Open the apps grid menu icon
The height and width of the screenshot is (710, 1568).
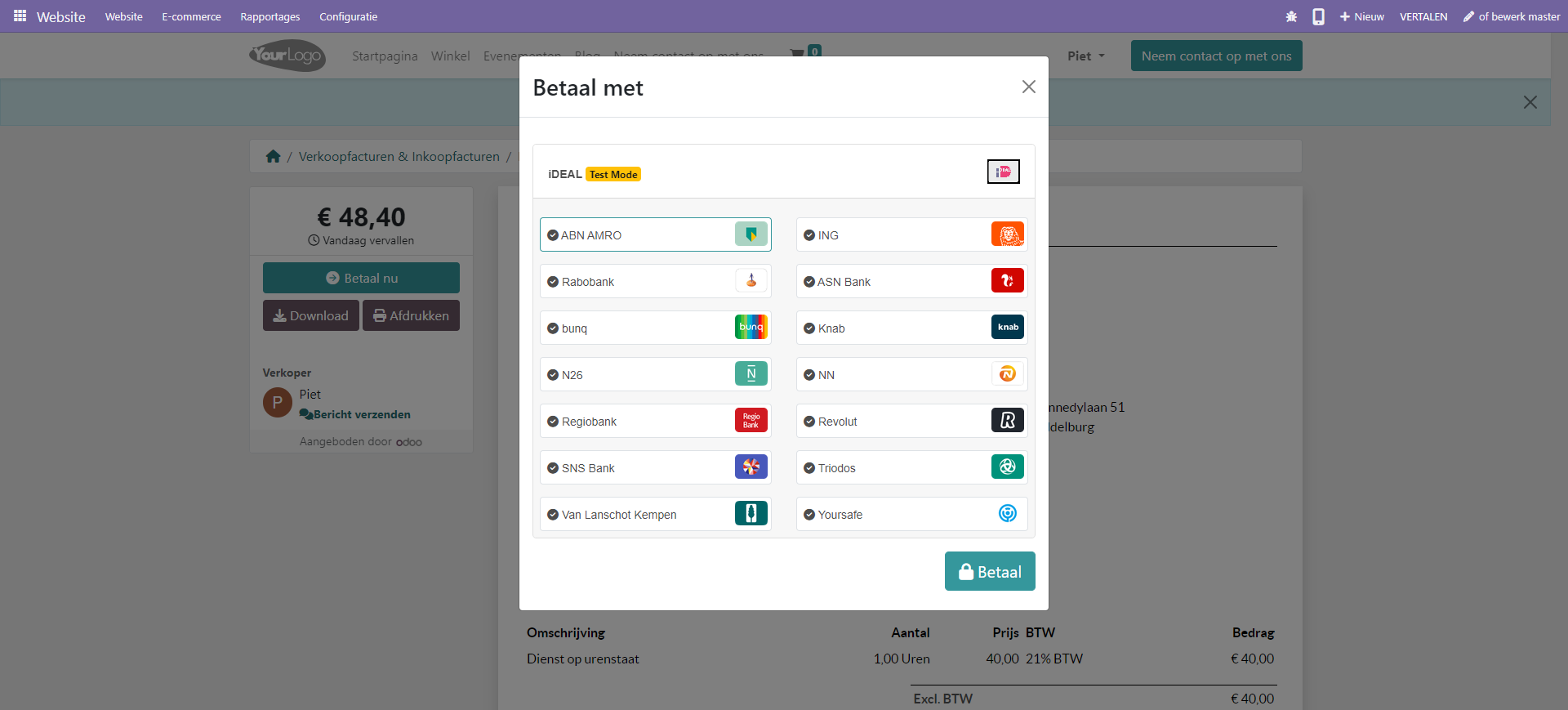20,16
